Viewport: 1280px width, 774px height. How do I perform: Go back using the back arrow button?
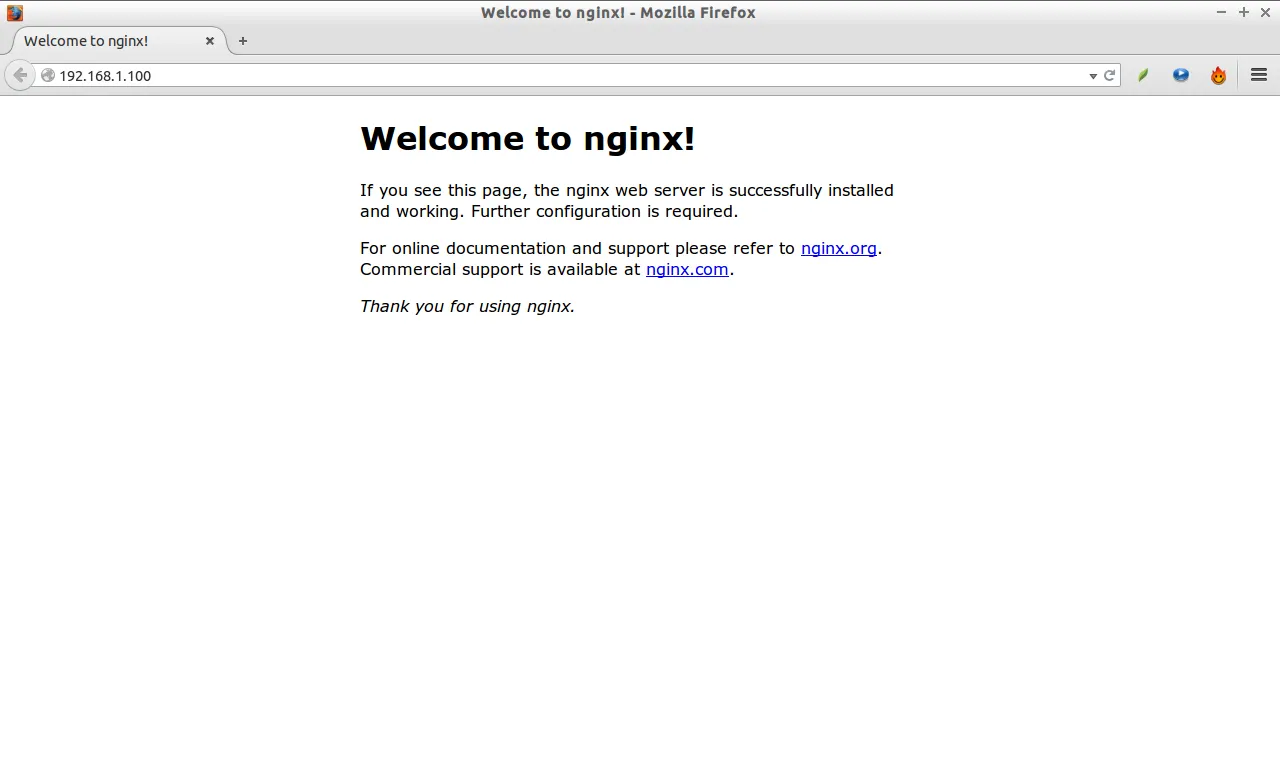(20, 75)
